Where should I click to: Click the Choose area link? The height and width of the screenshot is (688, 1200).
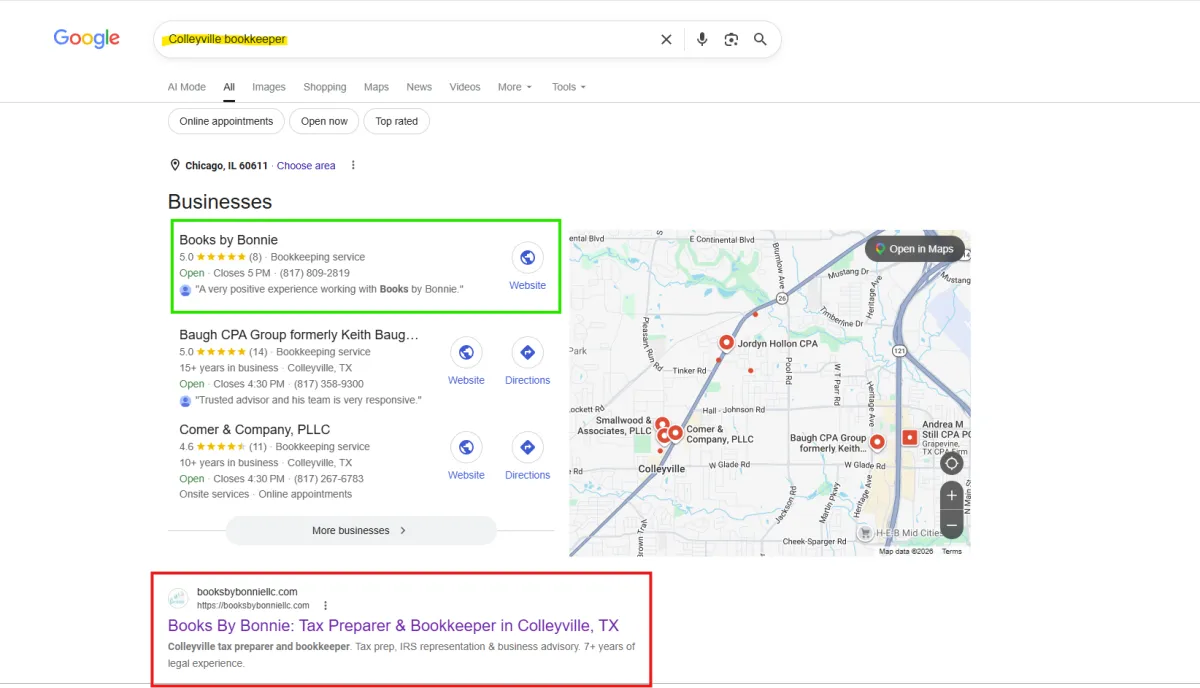click(x=306, y=166)
